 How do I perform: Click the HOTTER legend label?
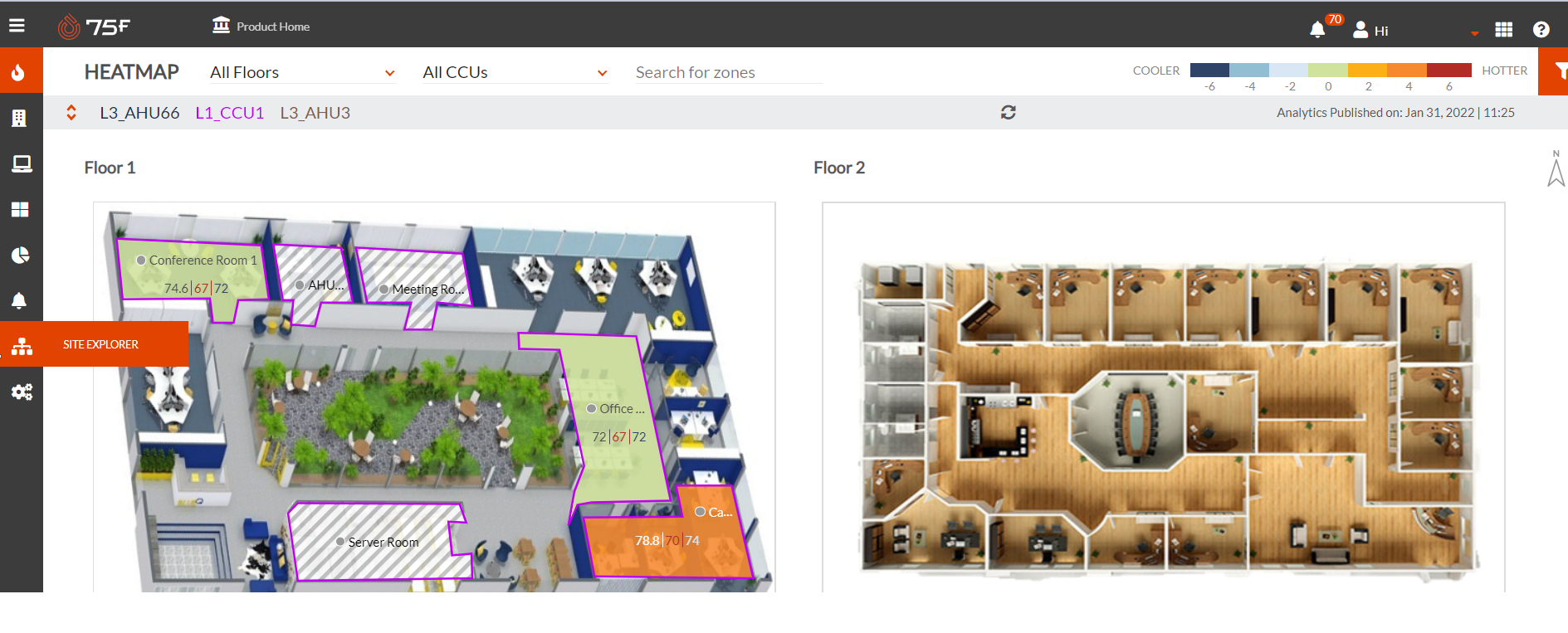[1505, 71]
